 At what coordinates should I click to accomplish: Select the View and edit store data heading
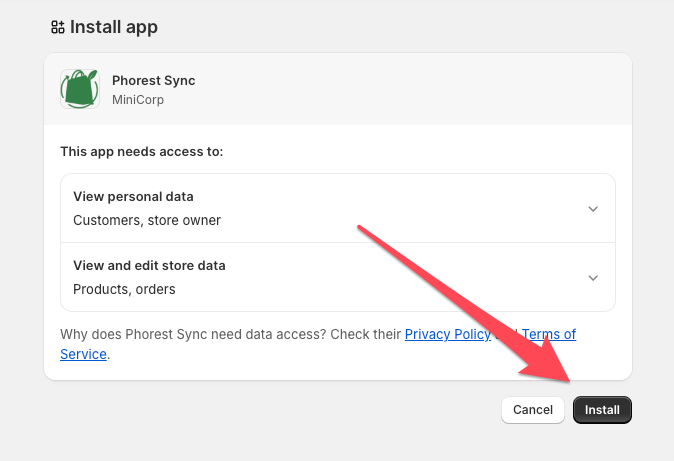click(149, 265)
